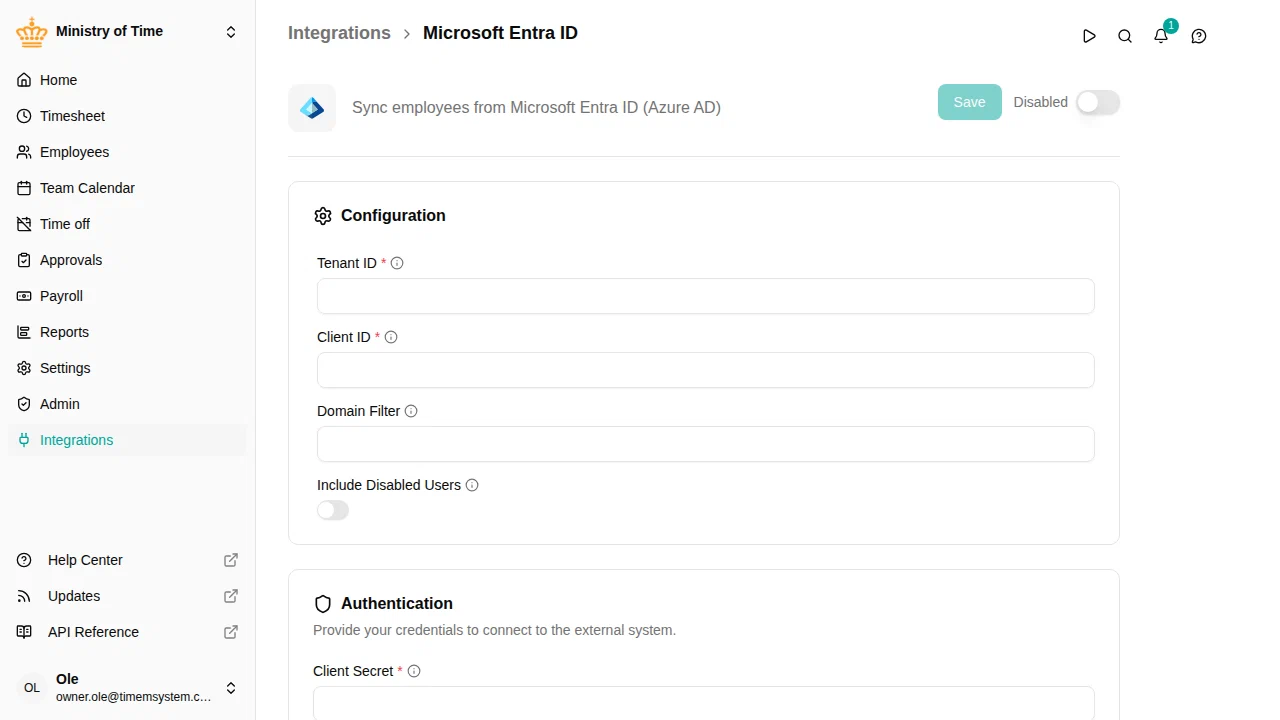Open notifications bell icon
Screen dimensions: 1280x720
click(1161, 36)
